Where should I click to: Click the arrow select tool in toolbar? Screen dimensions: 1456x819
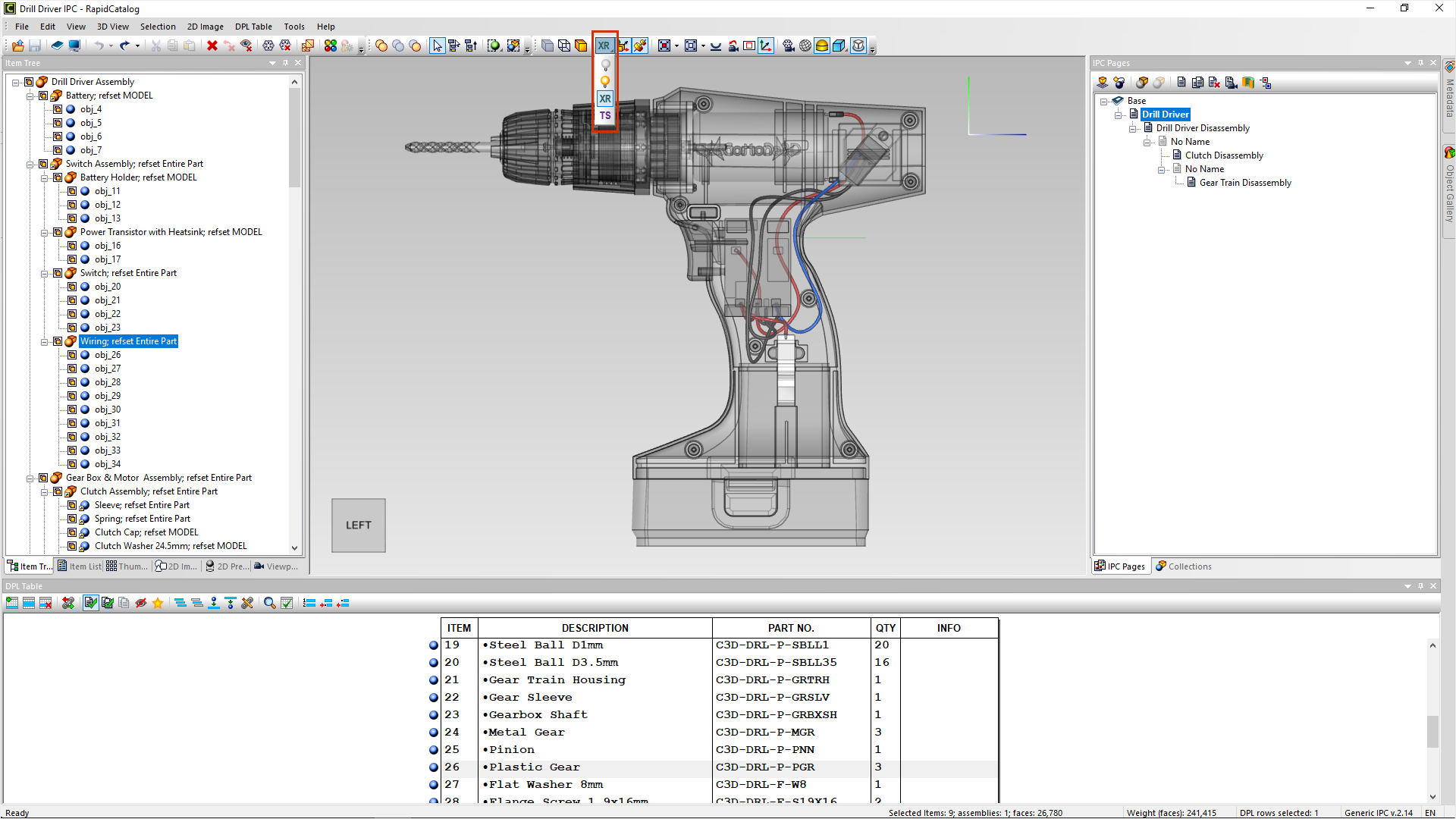(438, 46)
